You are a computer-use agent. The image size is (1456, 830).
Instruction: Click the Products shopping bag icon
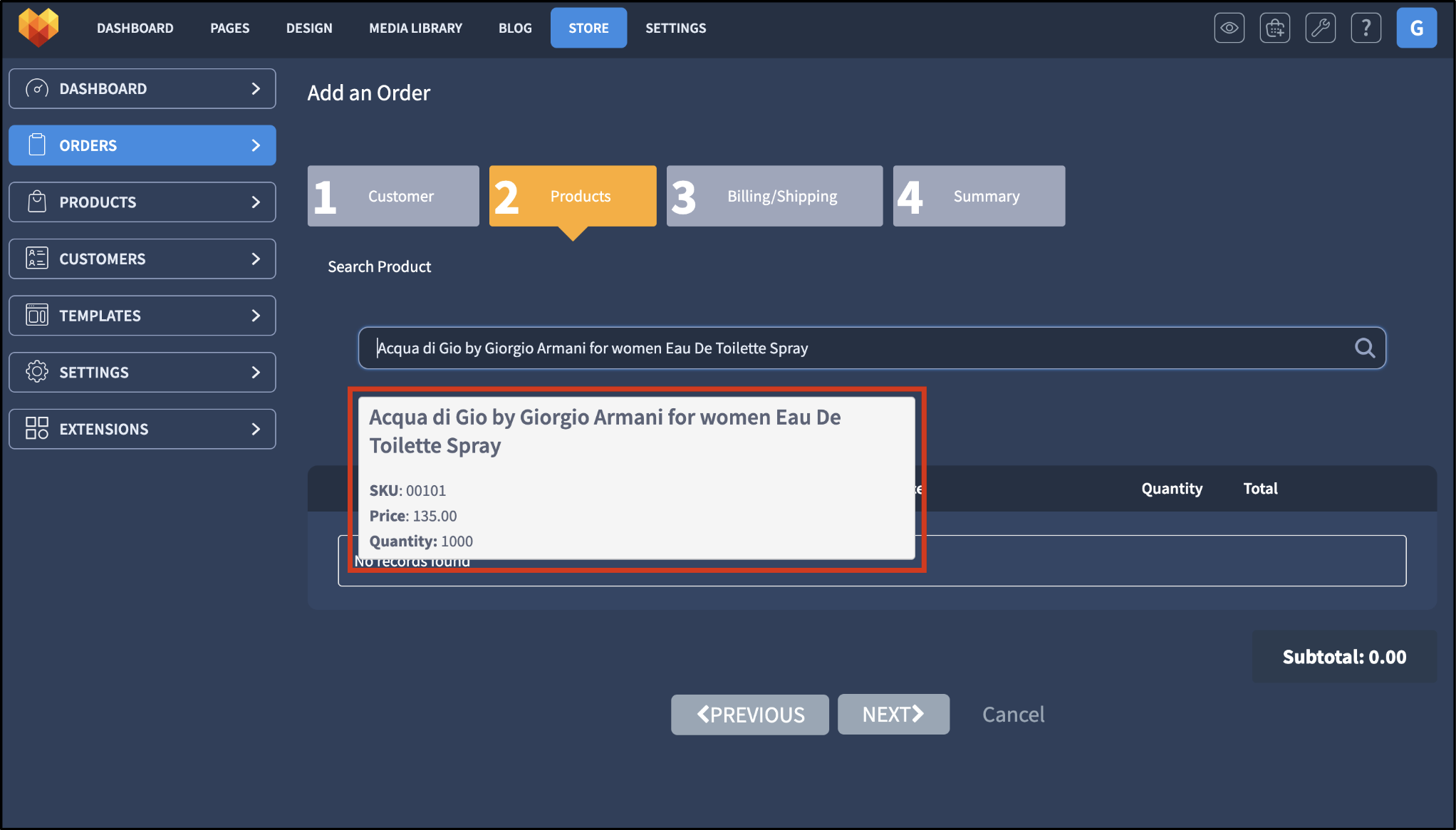[x=37, y=202]
